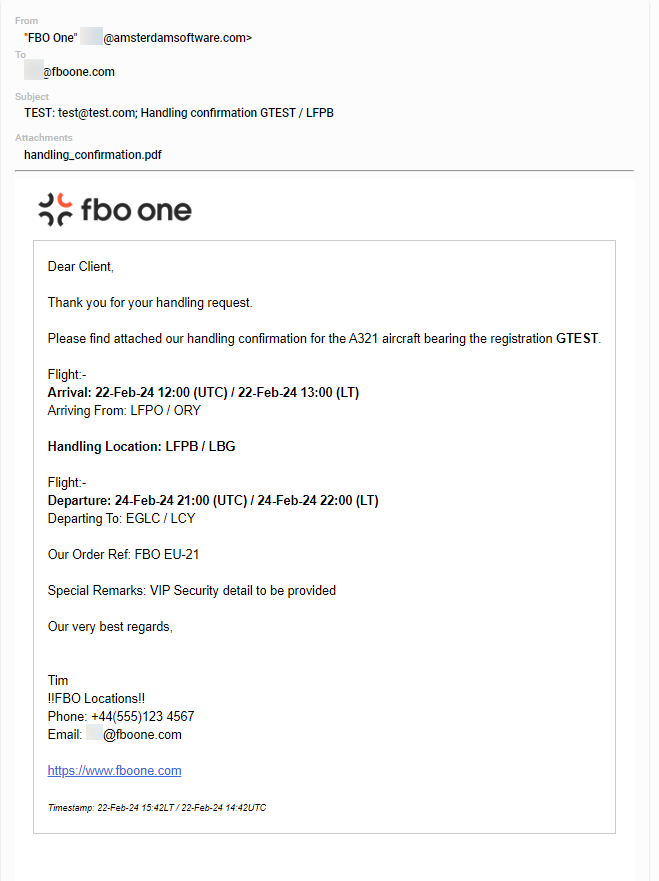
Task: Click the Departure date and time line
Action: pos(213,500)
